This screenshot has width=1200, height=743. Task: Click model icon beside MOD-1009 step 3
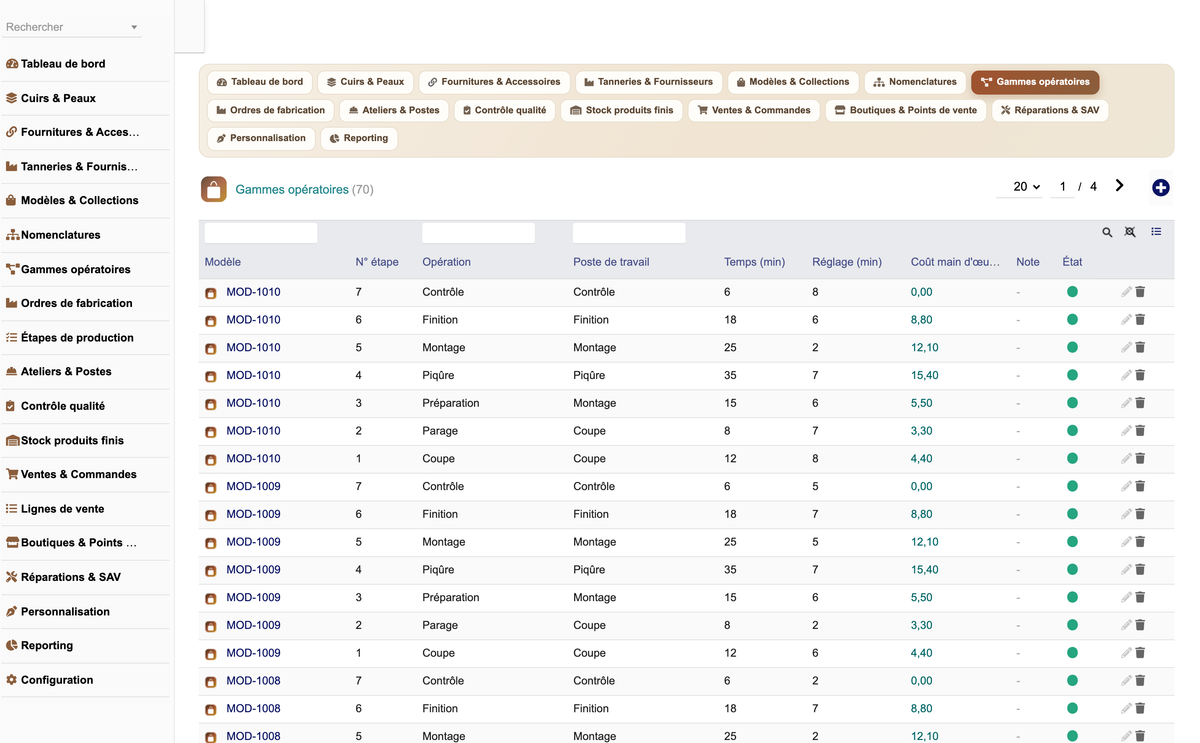[x=211, y=598]
